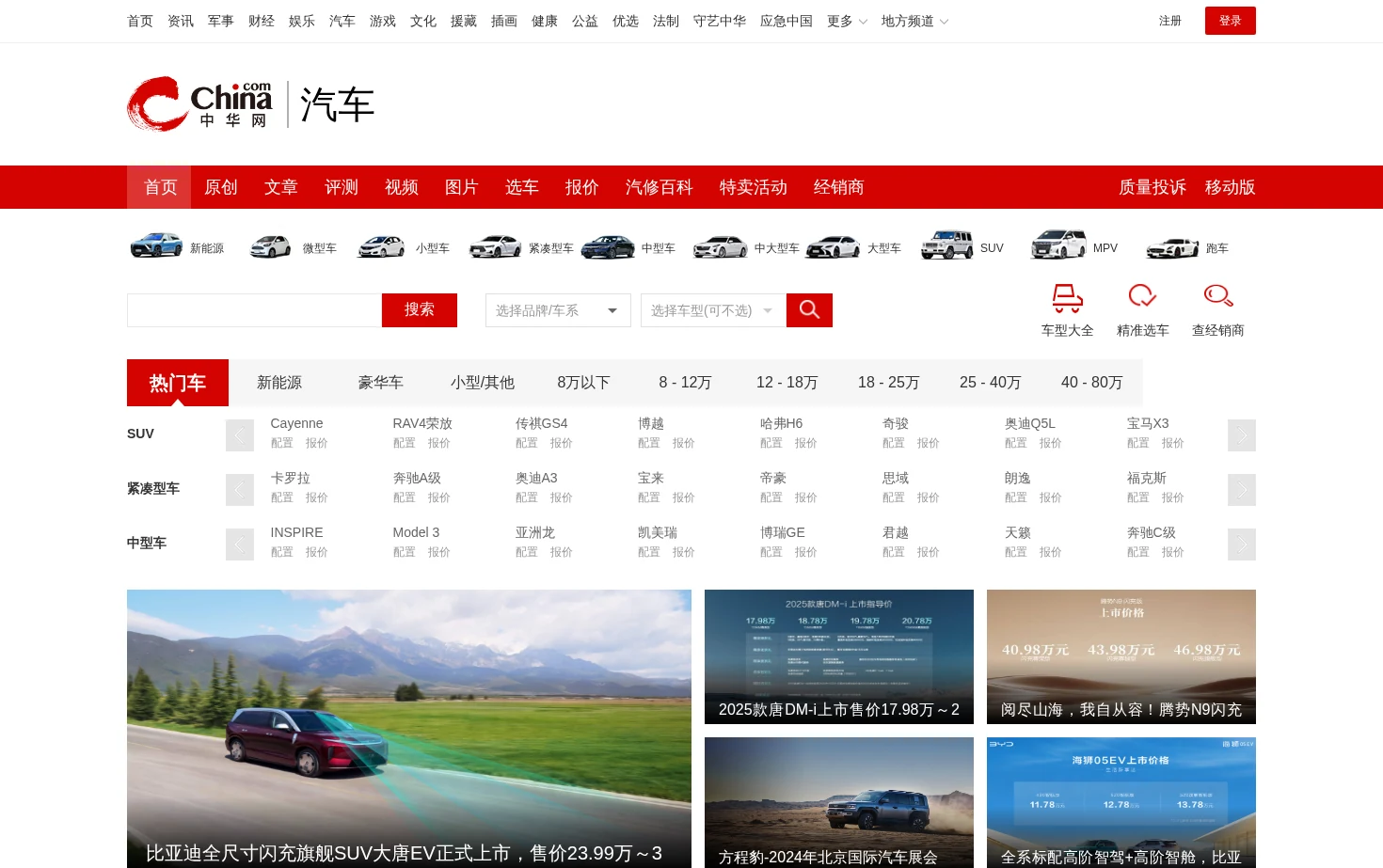Screen dimensions: 1383x868
Task: Open 评测 in the red navigation bar
Action: tap(342, 187)
